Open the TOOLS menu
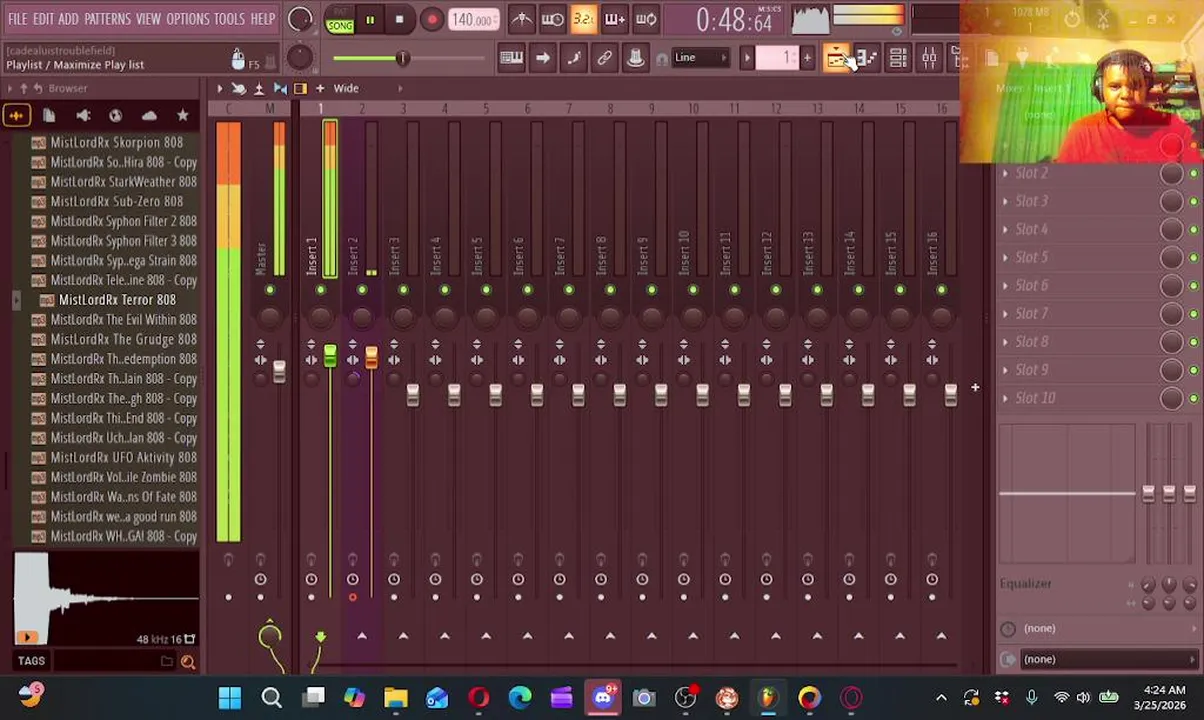 tap(229, 19)
